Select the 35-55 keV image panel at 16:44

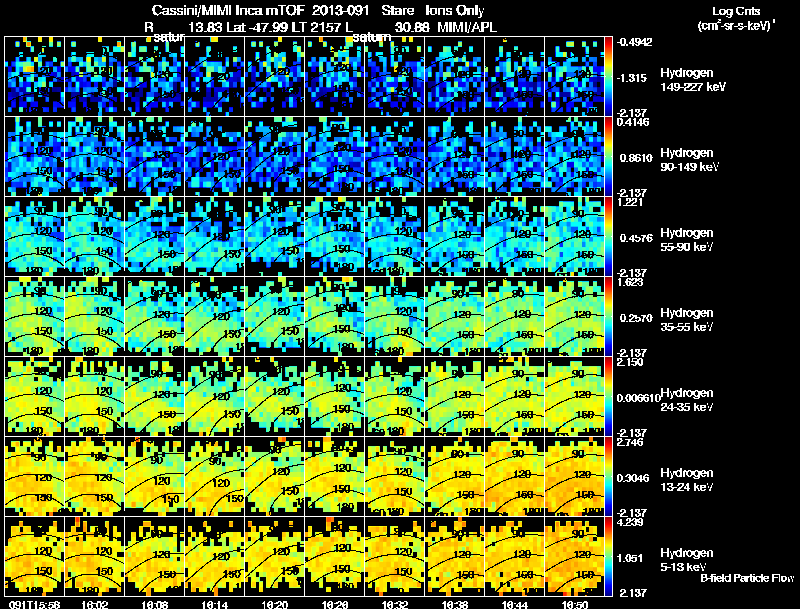[515, 316]
